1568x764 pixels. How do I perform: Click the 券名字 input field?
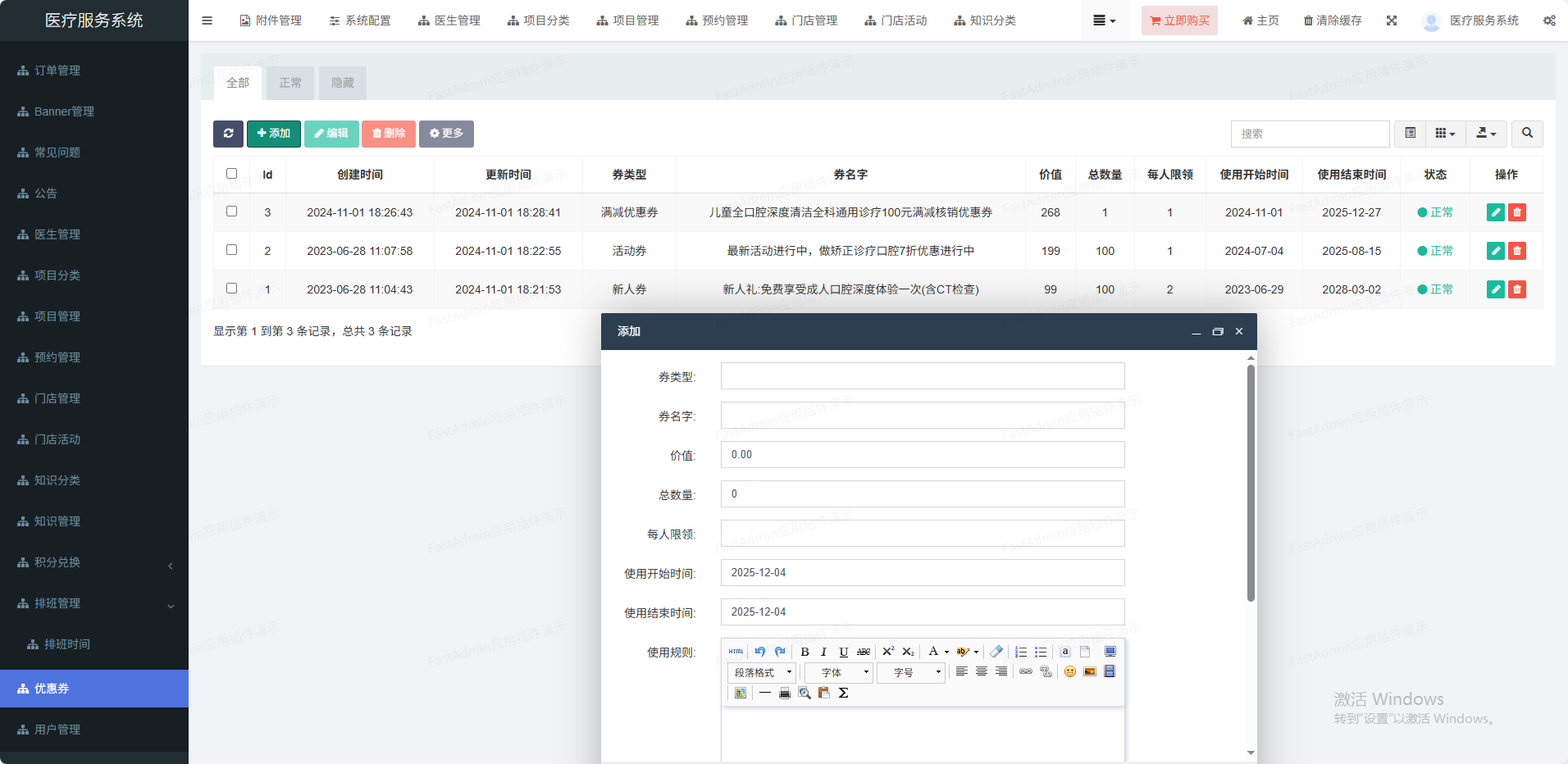tap(922, 416)
